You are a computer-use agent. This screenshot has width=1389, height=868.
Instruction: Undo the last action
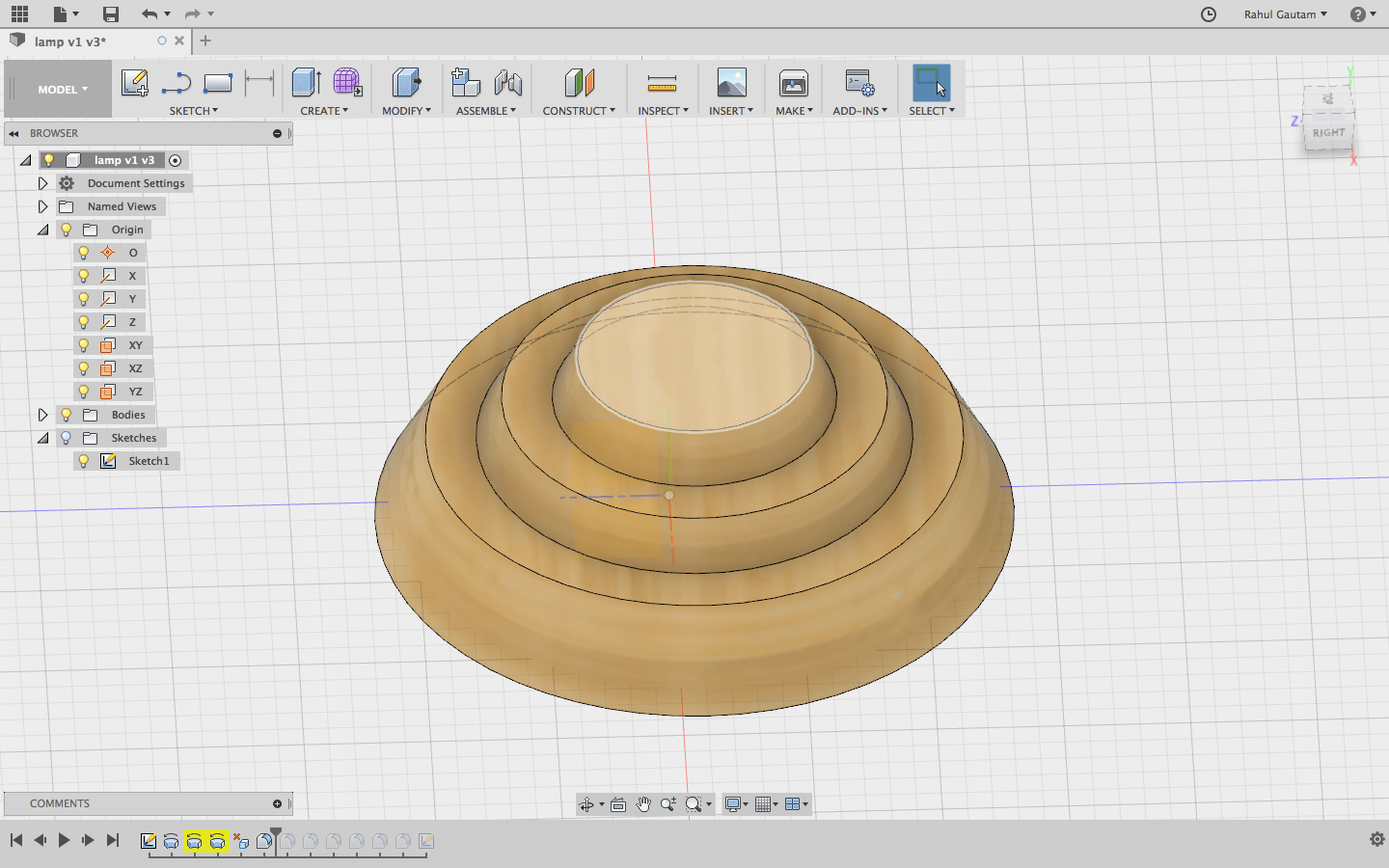pos(149,14)
